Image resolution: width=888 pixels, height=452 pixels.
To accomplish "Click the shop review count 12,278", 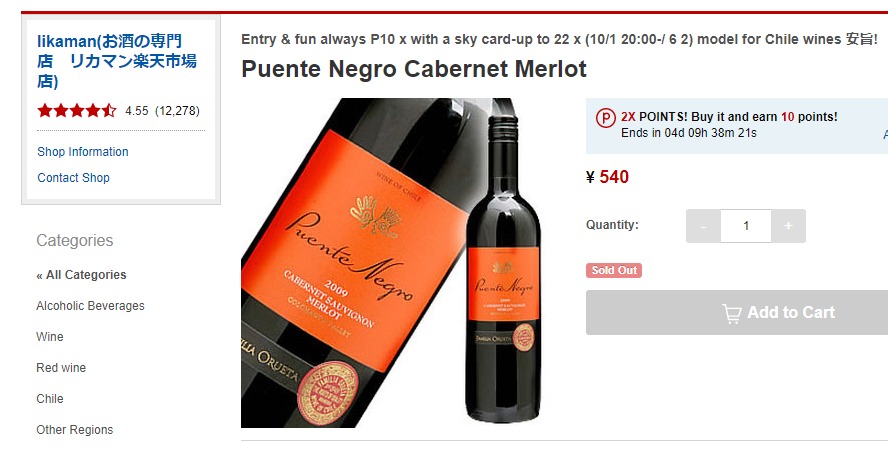I will pyautogui.click(x=177, y=111).
